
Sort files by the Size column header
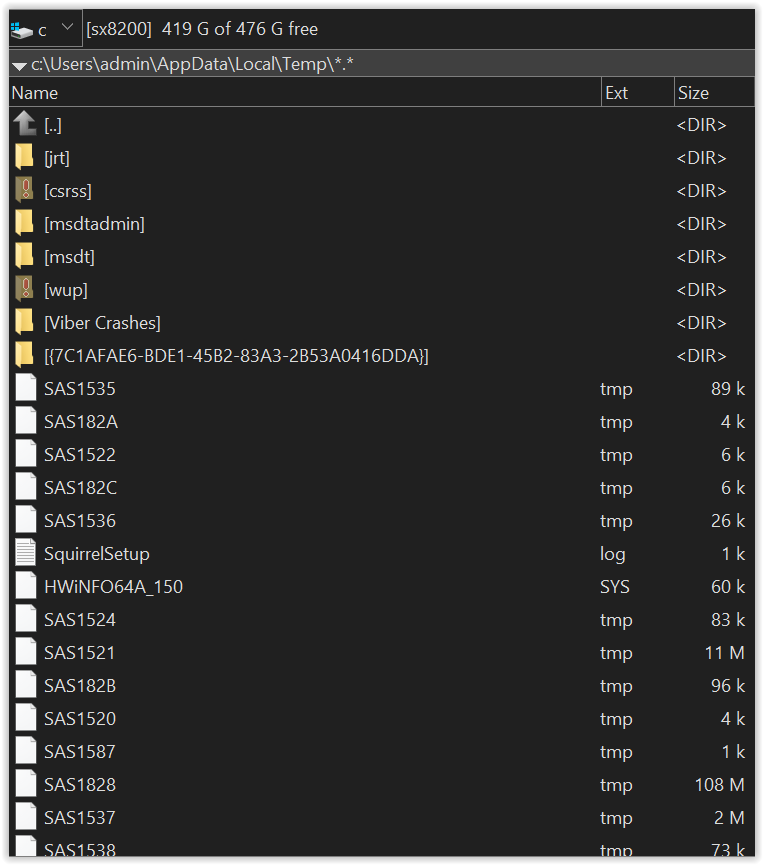(x=712, y=93)
